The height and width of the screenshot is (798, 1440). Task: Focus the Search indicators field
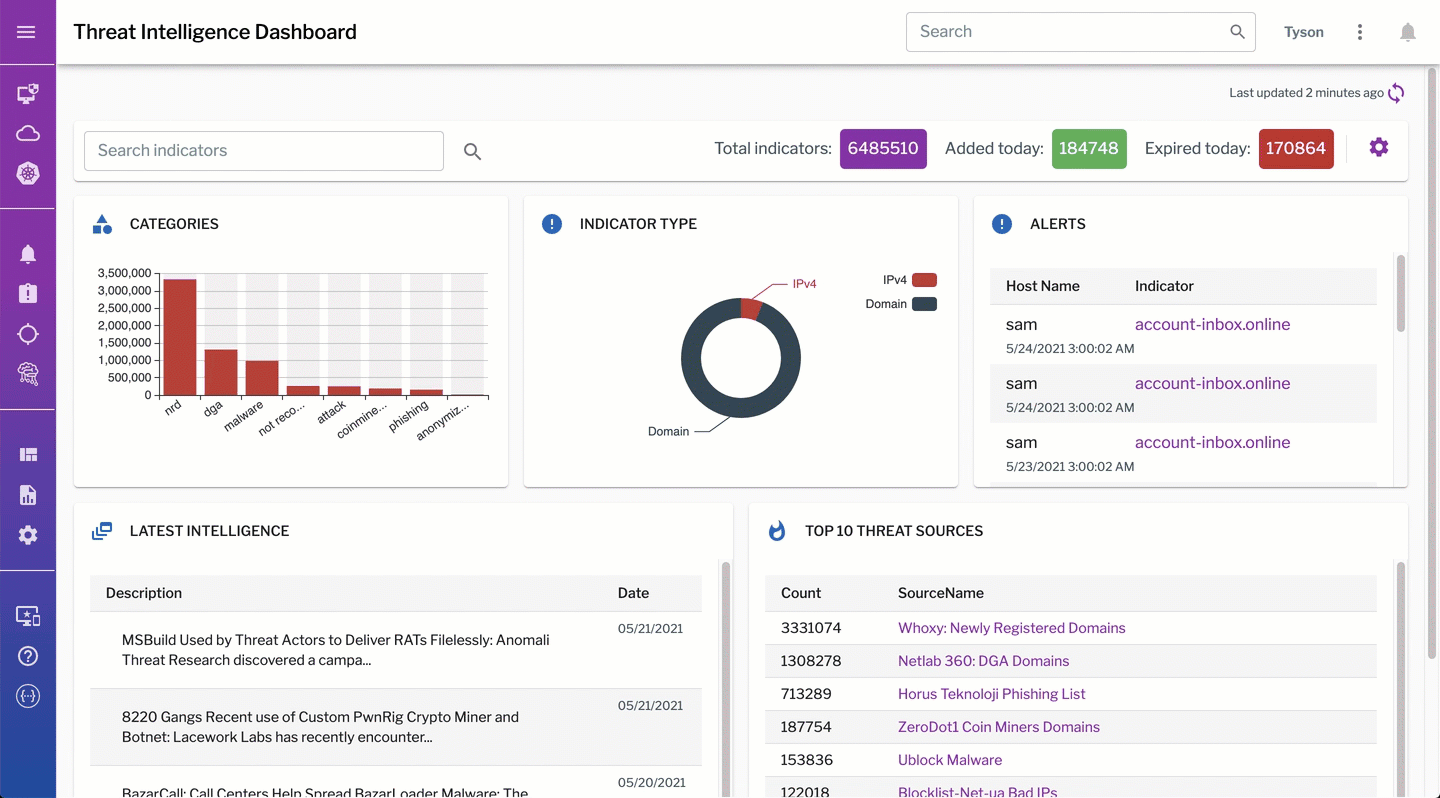point(264,151)
